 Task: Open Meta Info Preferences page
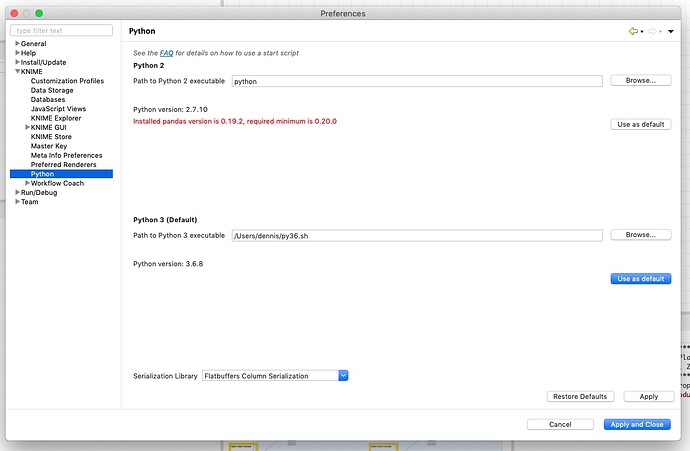(66, 155)
